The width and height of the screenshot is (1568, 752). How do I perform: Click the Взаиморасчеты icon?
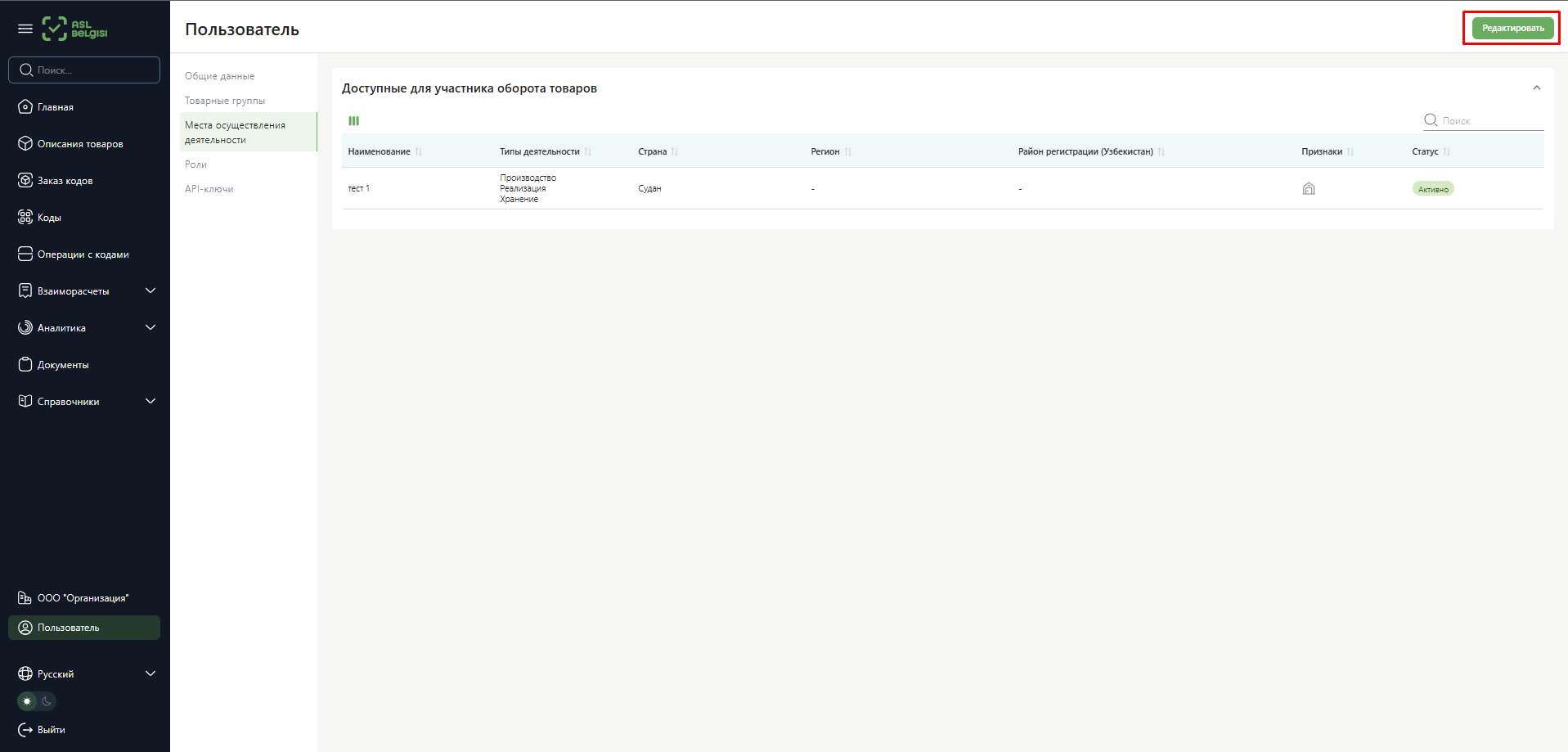[25, 290]
